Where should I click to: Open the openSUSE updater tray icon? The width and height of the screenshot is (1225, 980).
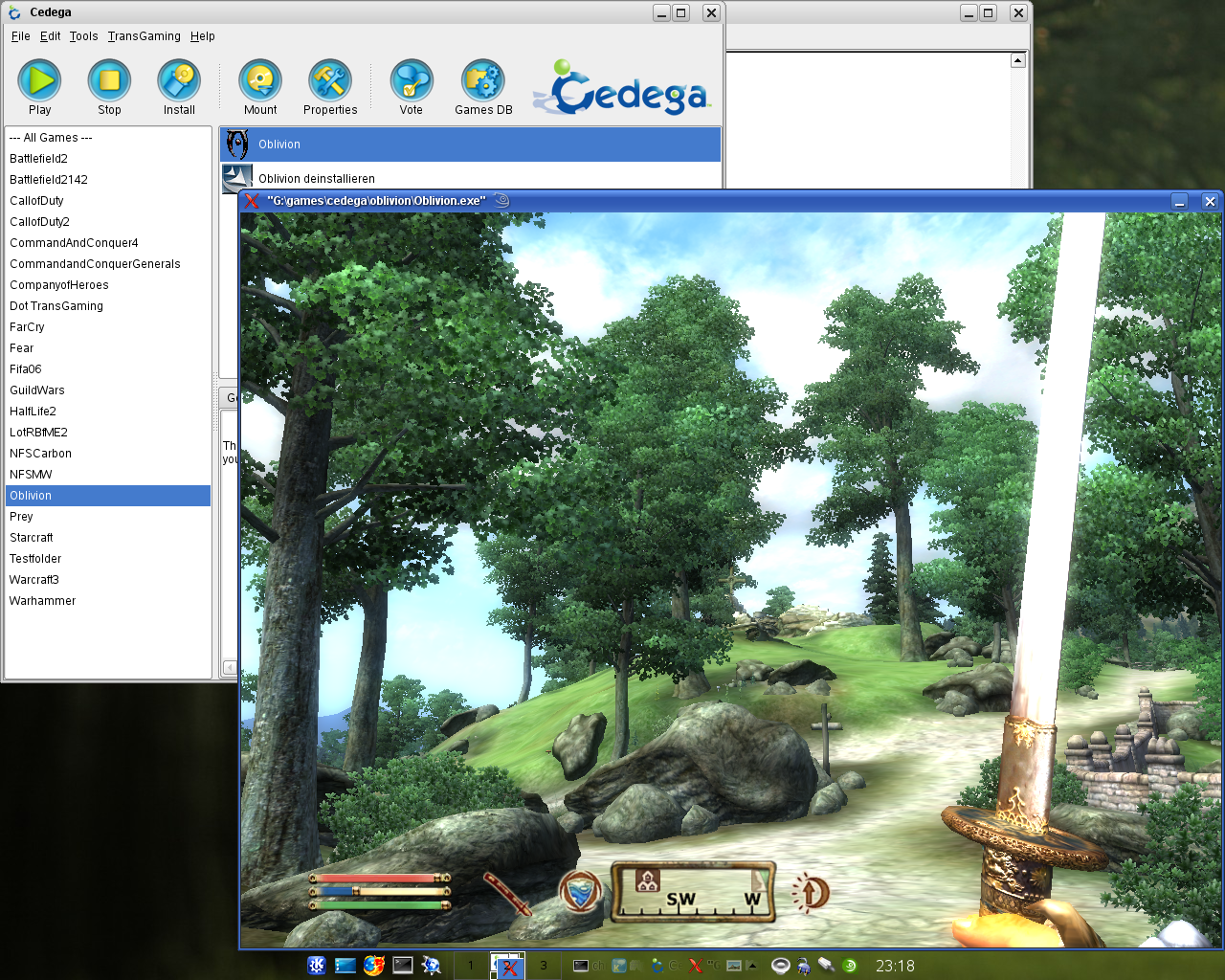(848, 965)
